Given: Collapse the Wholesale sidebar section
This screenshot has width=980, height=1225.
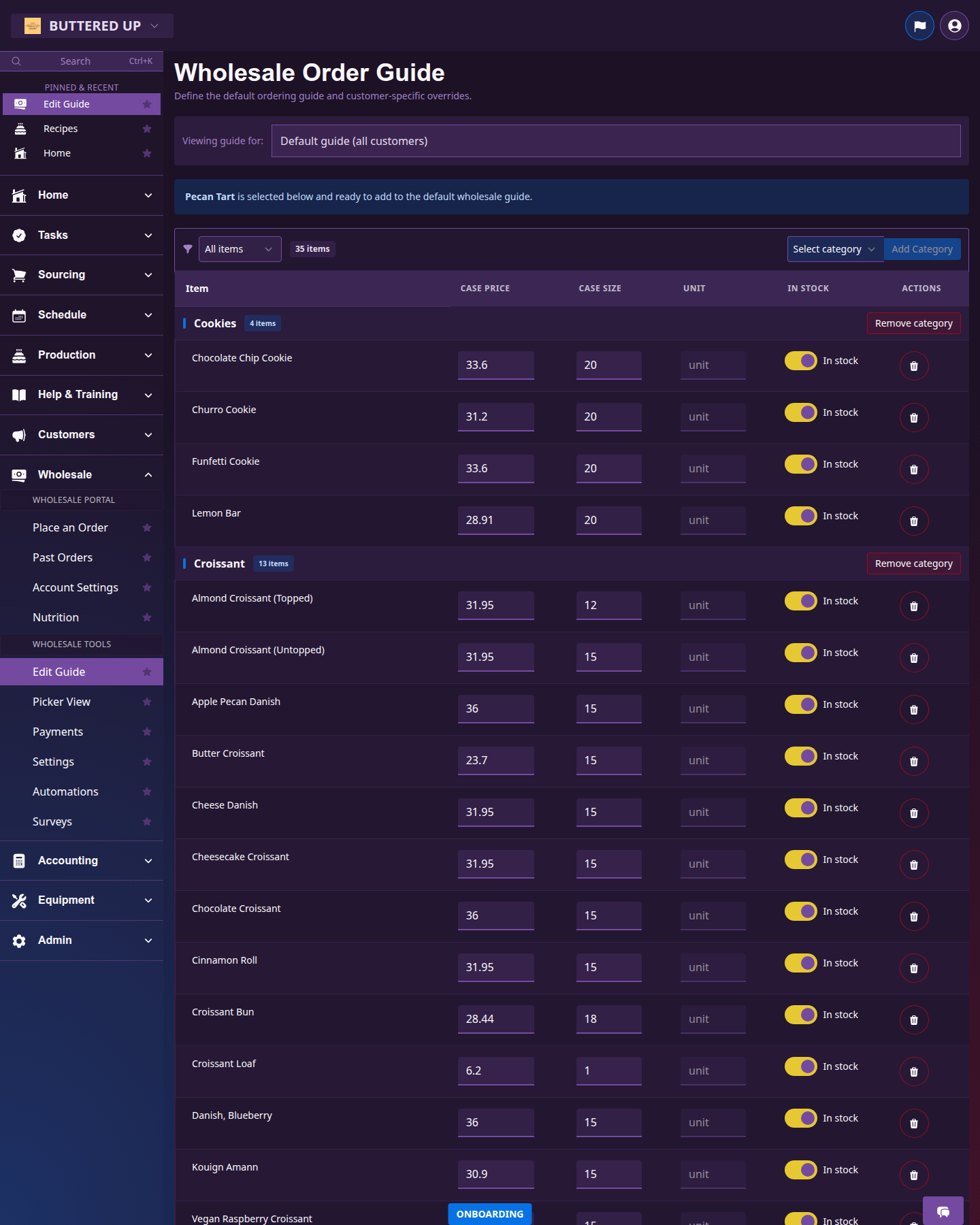Looking at the screenshot, I should click(82, 475).
